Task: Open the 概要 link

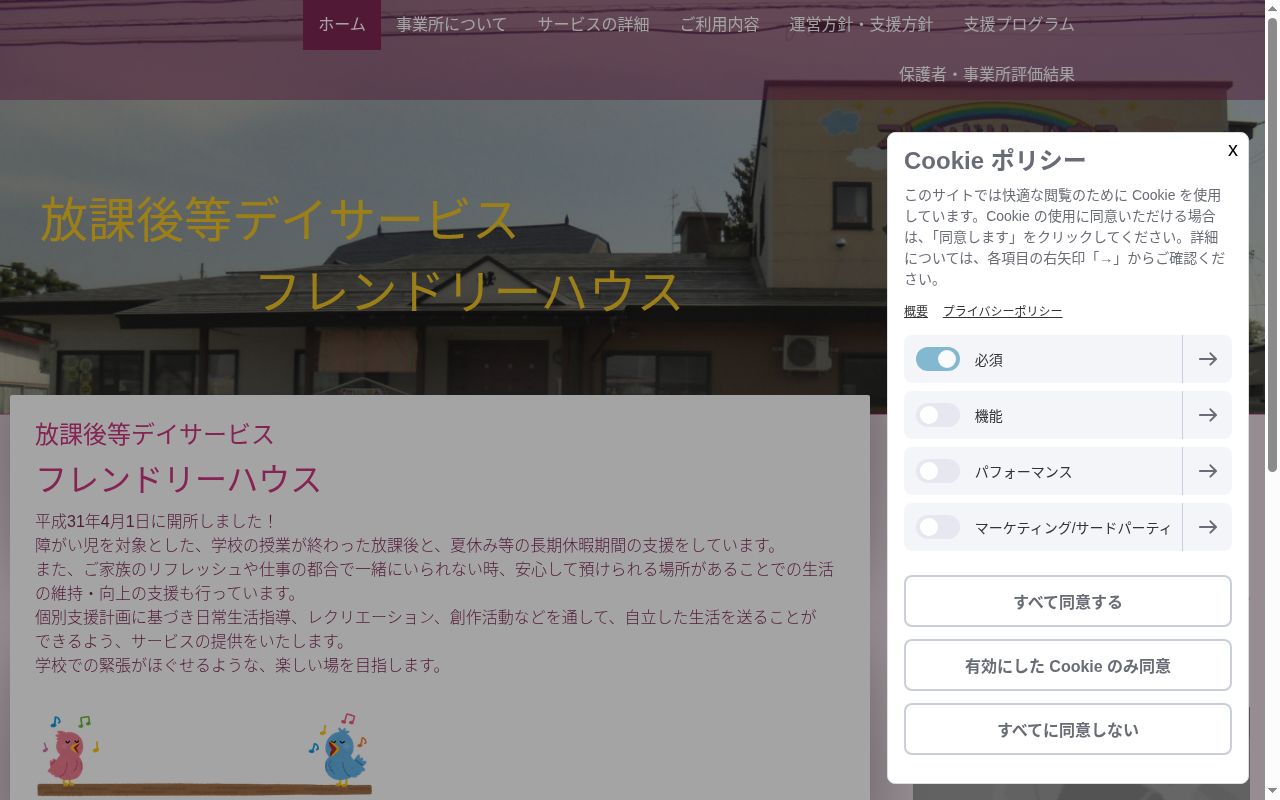Action: click(916, 311)
